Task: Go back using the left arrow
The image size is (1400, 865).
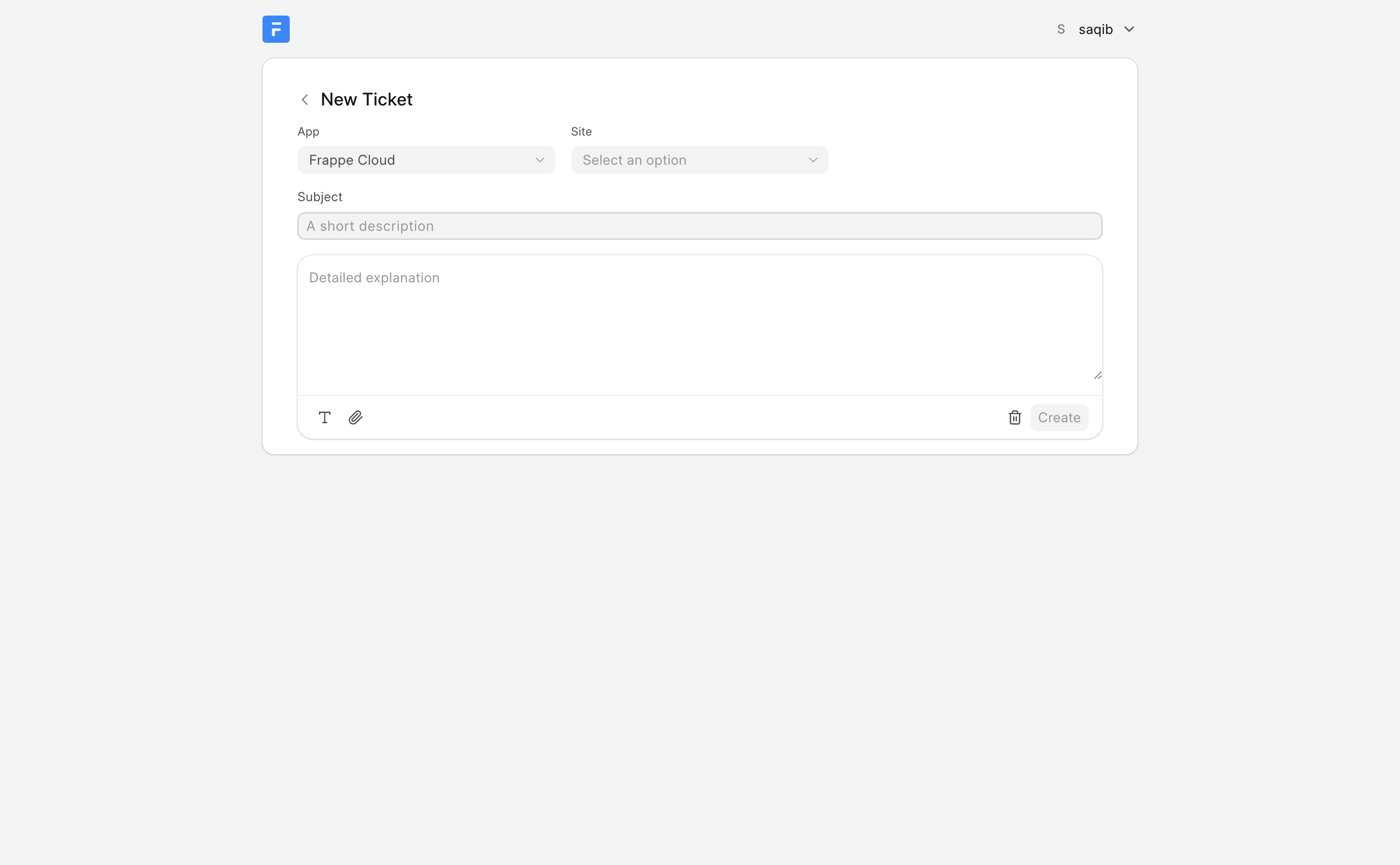Action: tap(305, 100)
